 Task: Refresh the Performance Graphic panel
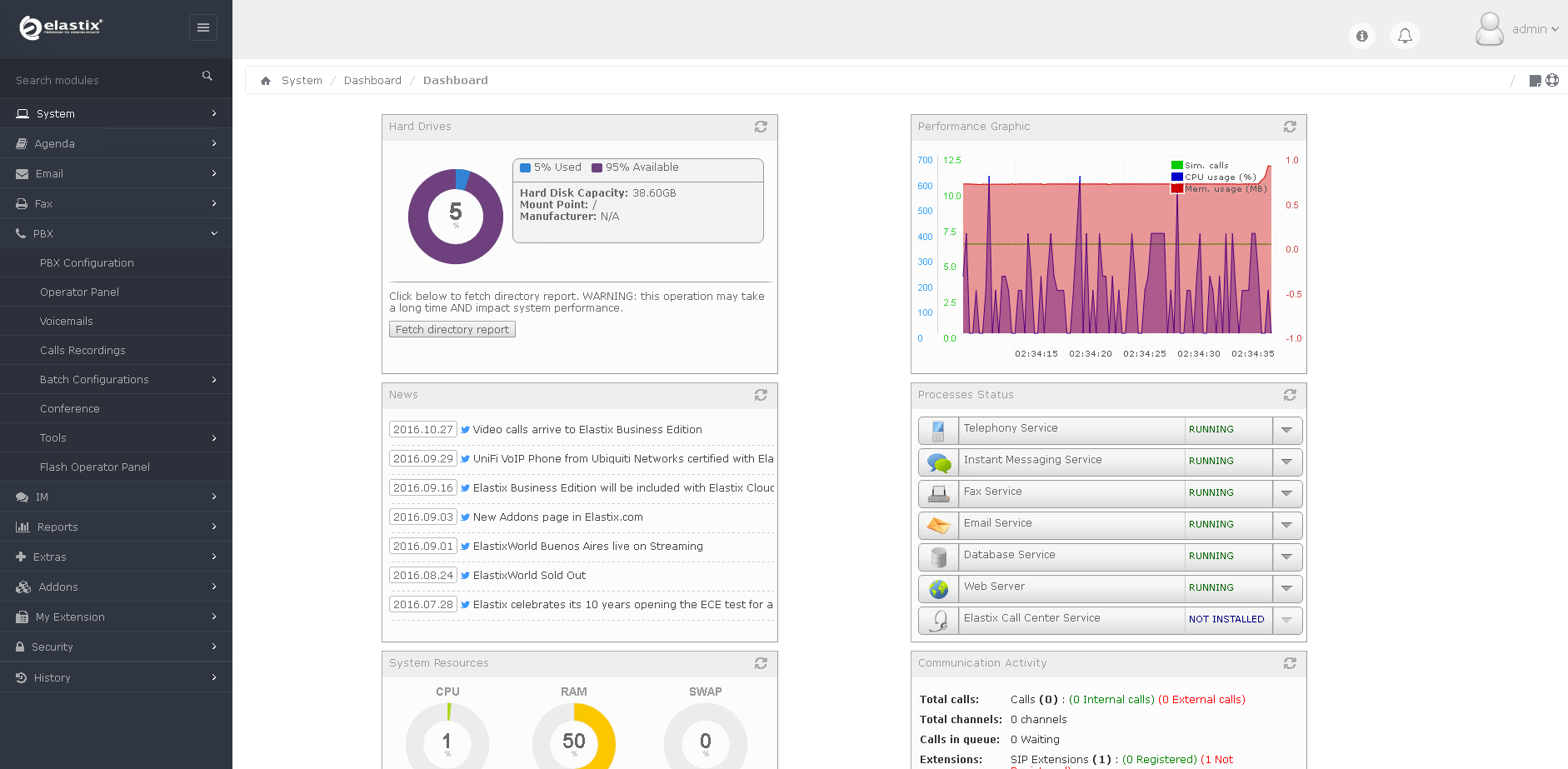[1290, 127]
